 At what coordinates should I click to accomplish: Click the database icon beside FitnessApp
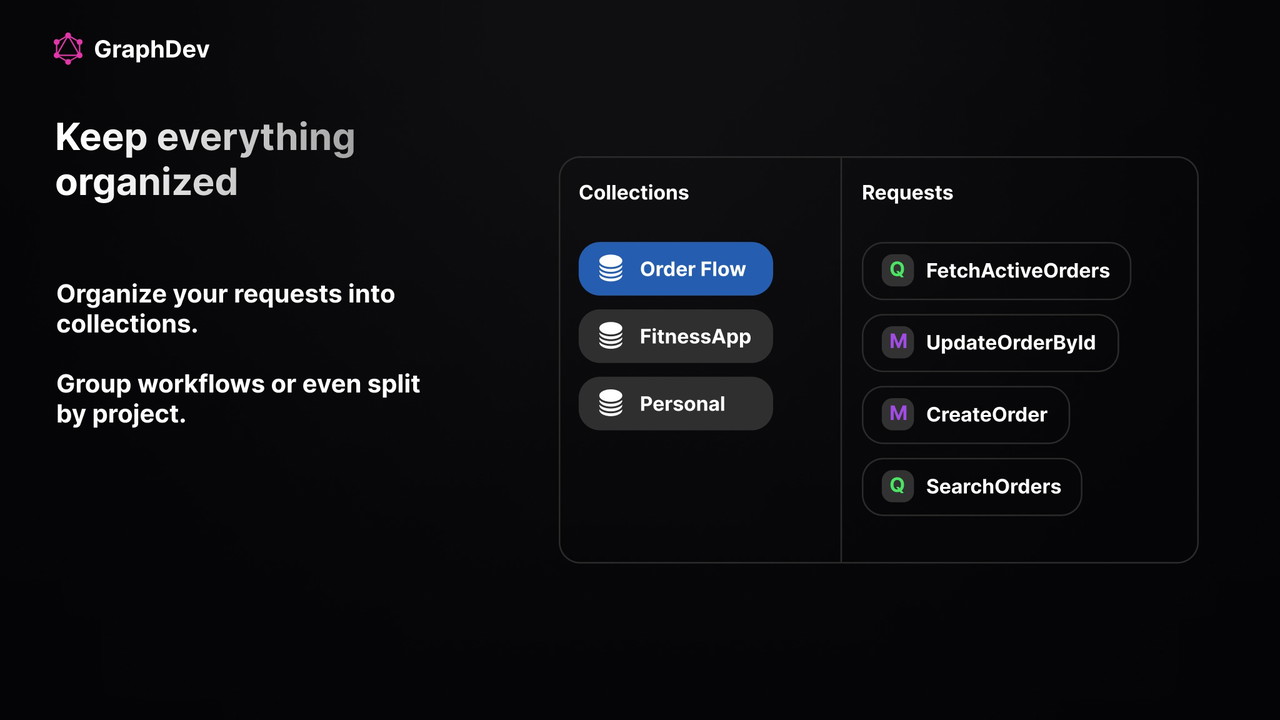pos(611,337)
